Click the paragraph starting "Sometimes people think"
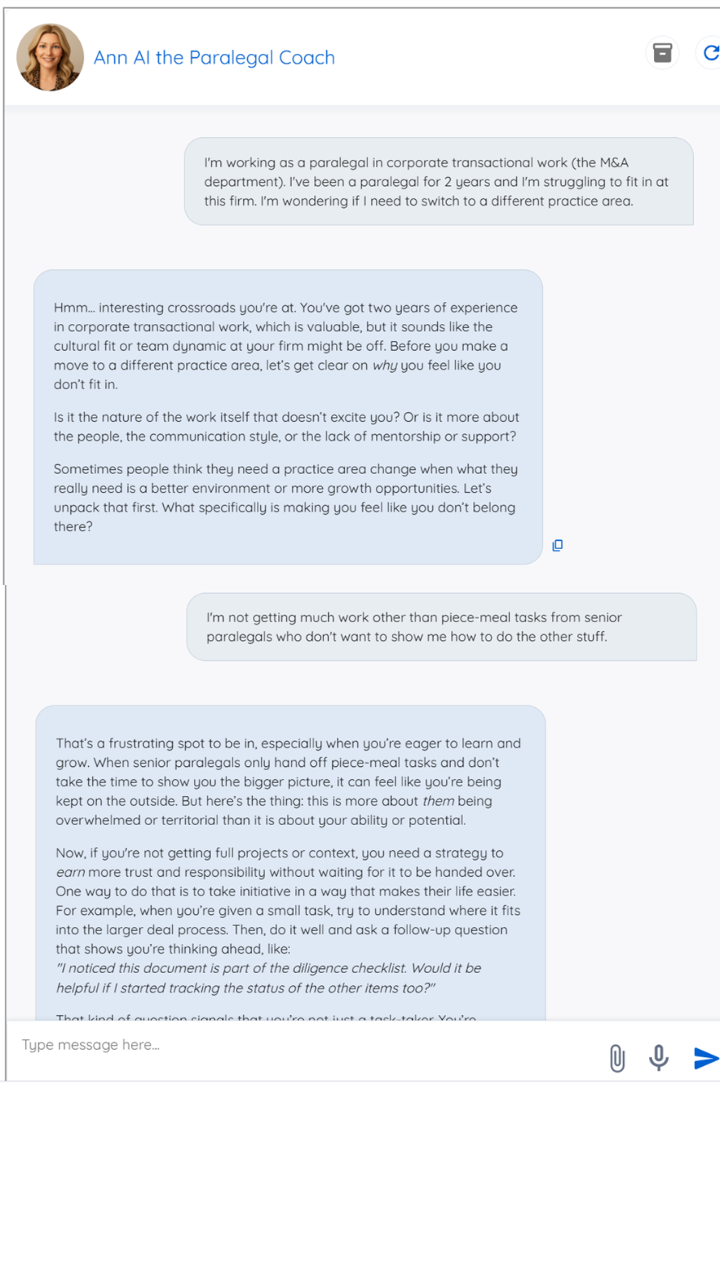Image resolution: width=720 pixels, height=1280 pixels. coord(287,497)
